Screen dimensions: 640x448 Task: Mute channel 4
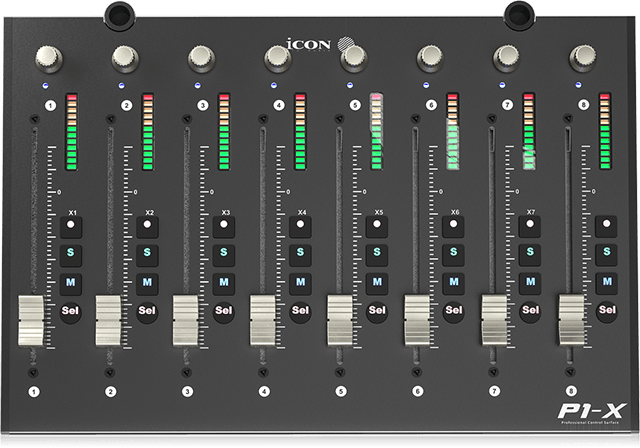pyautogui.click(x=300, y=284)
